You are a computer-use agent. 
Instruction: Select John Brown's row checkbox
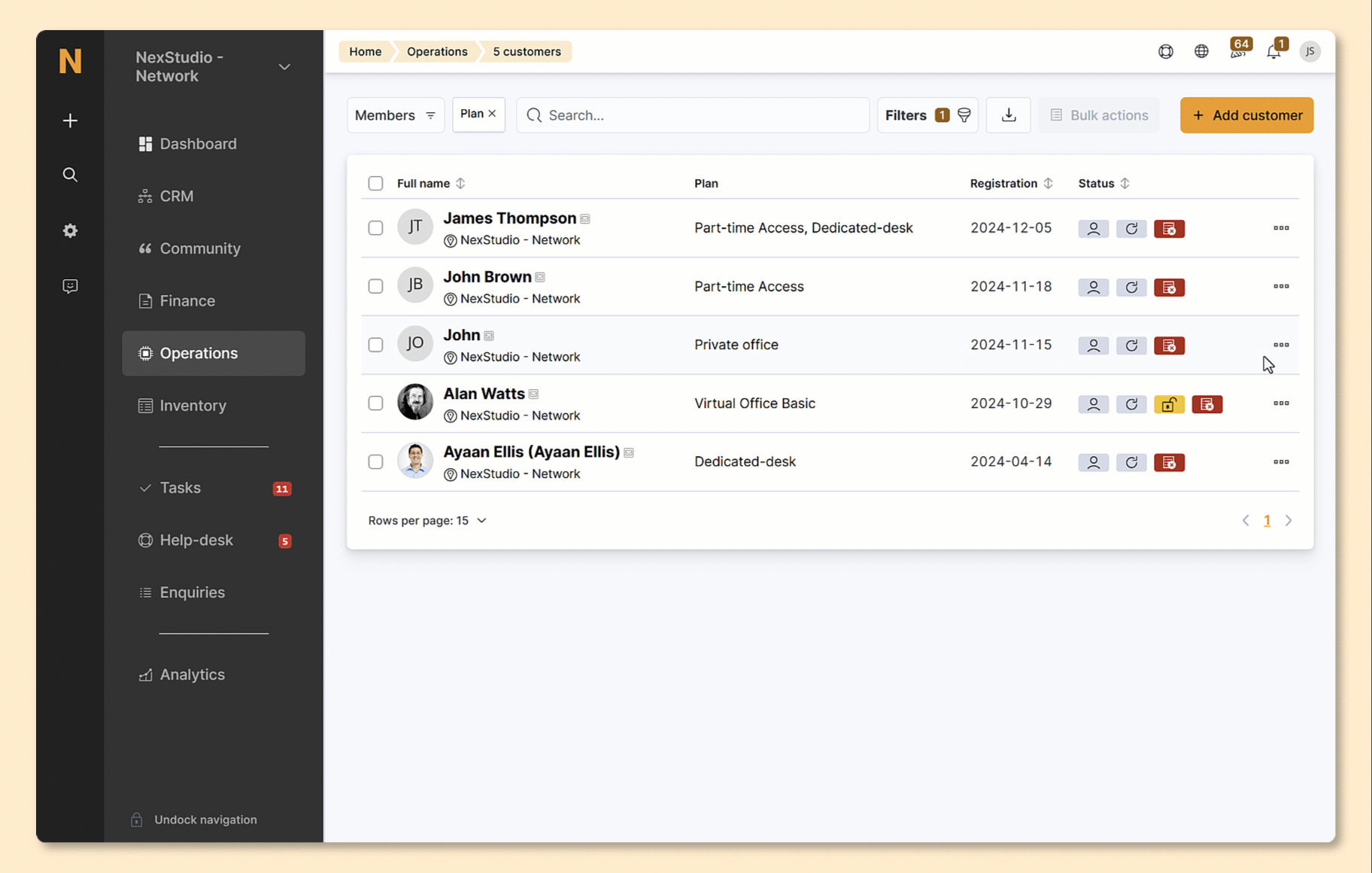point(375,286)
